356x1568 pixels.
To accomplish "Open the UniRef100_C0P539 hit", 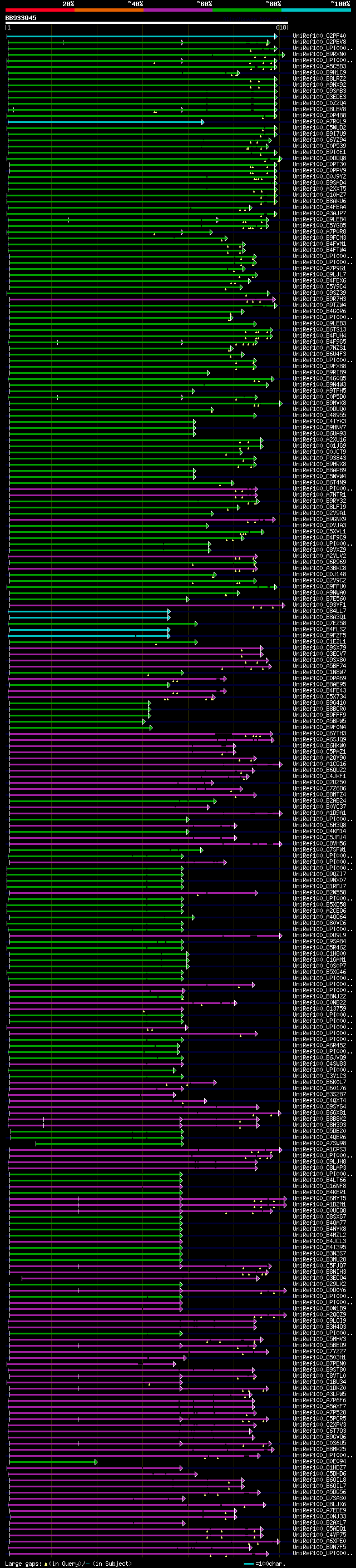I will pos(319,146).
